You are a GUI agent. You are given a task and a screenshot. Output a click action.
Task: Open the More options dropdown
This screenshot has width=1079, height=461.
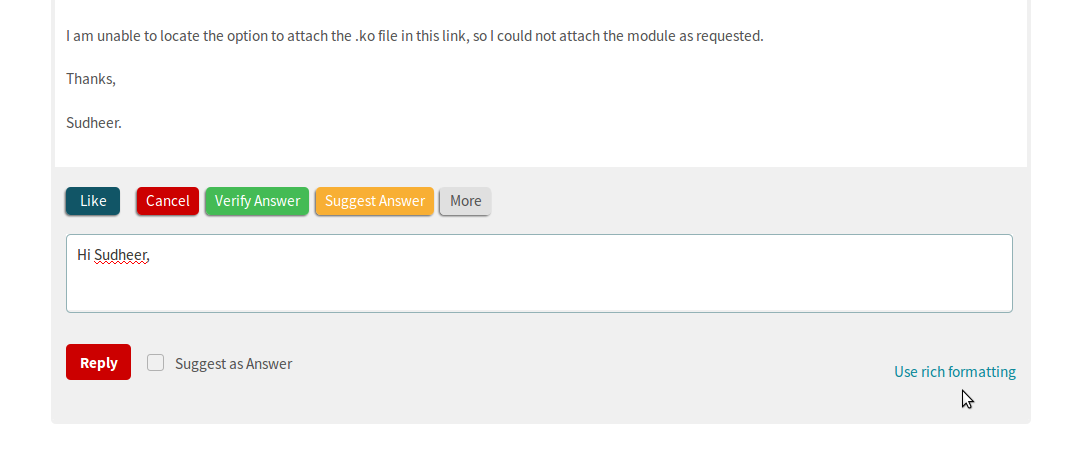click(x=465, y=201)
